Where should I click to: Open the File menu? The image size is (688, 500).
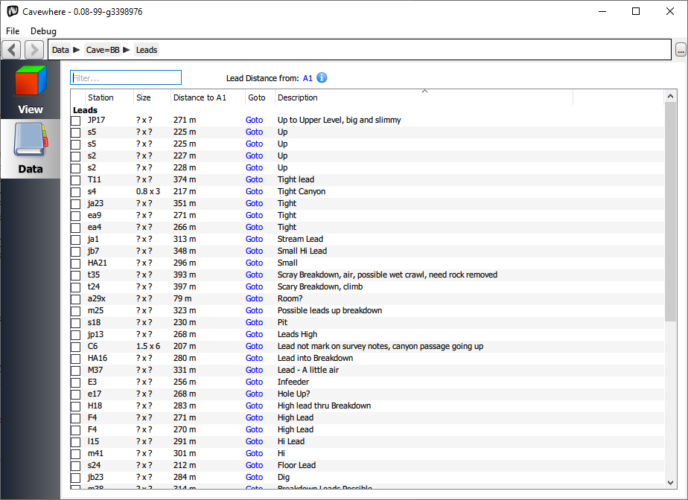tap(12, 31)
